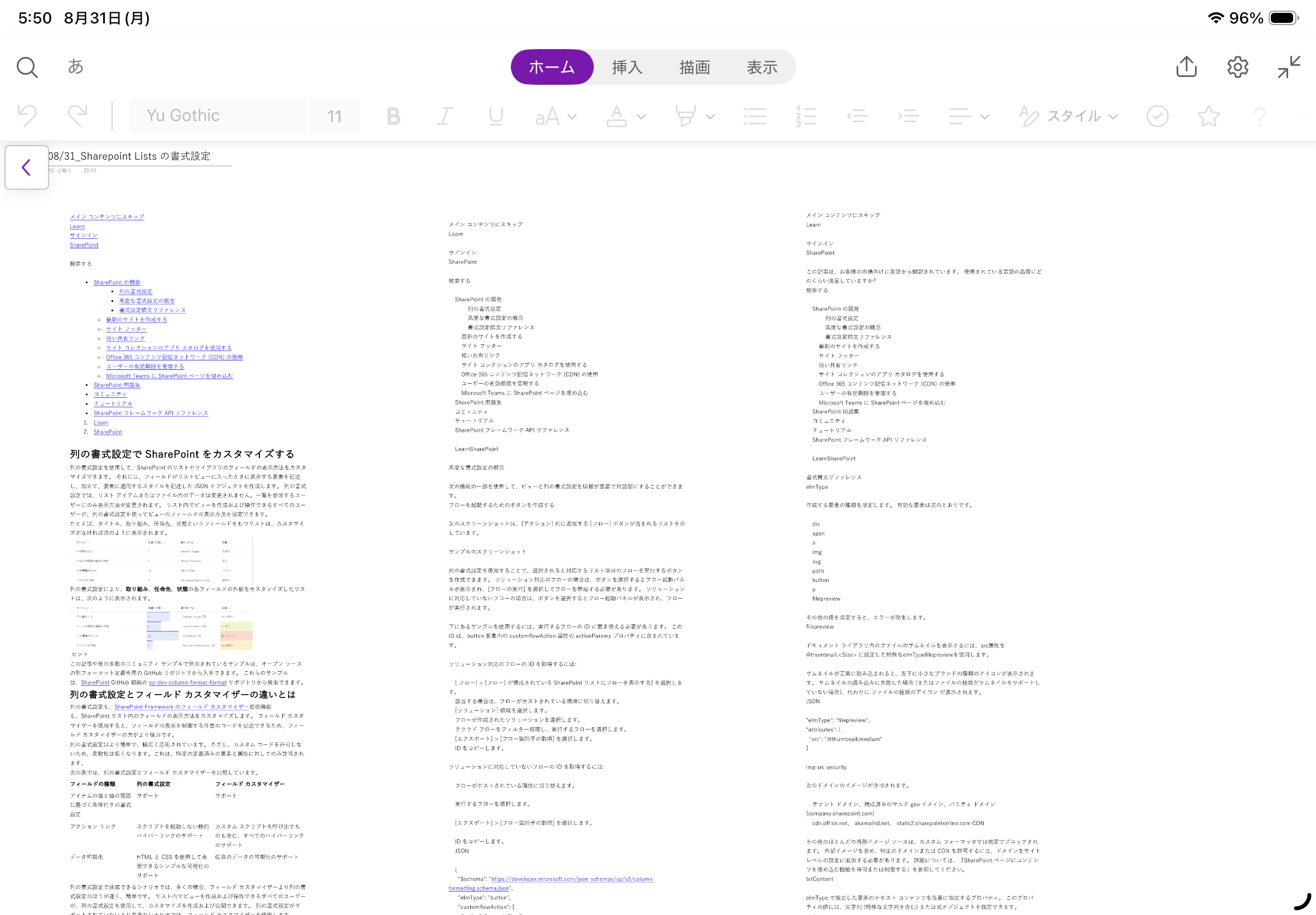Viewport: 1316px width, 915px height.
Task: Open the 列の書式設定 link
Action: point(136,292)
